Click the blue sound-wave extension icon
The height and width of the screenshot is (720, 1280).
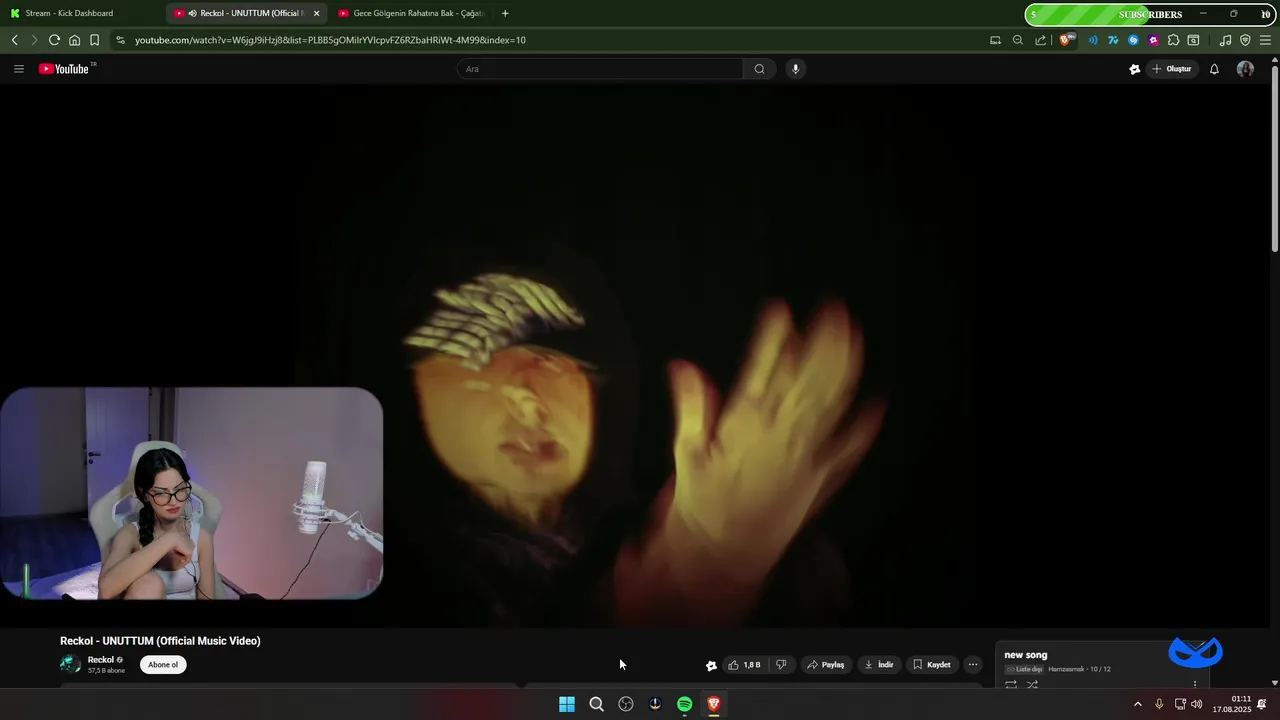click(x=1093, y=40)
